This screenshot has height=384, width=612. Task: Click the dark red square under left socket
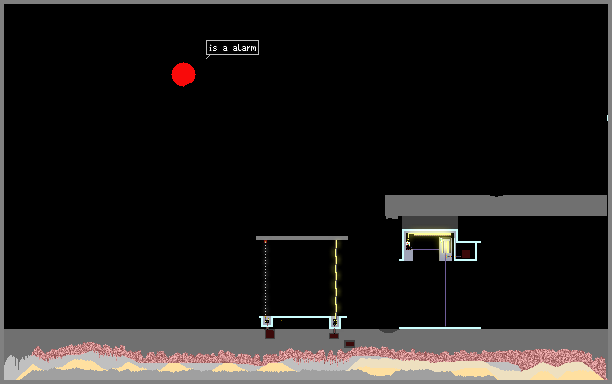click(x=270, y=334)
